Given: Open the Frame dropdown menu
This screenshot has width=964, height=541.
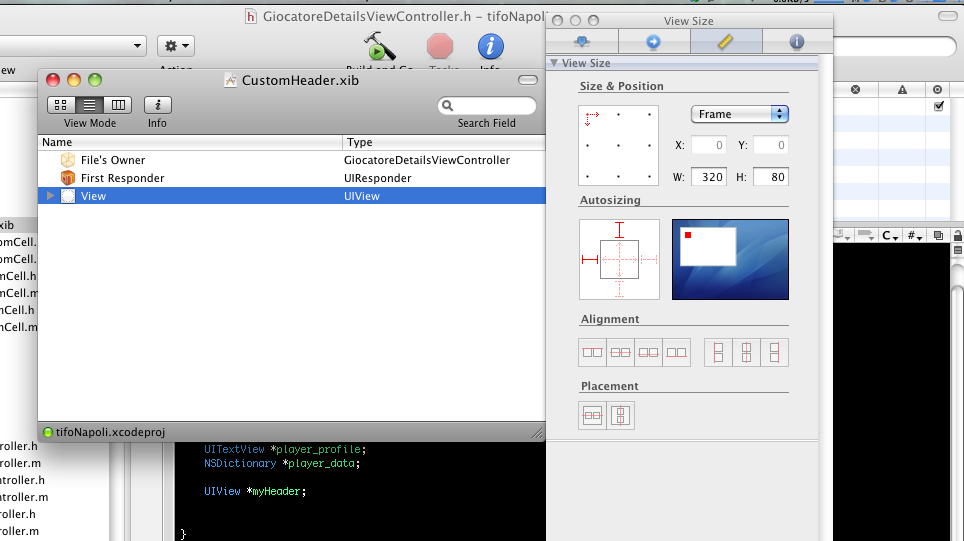Looking at the screenshot, I should coord(740,114).
